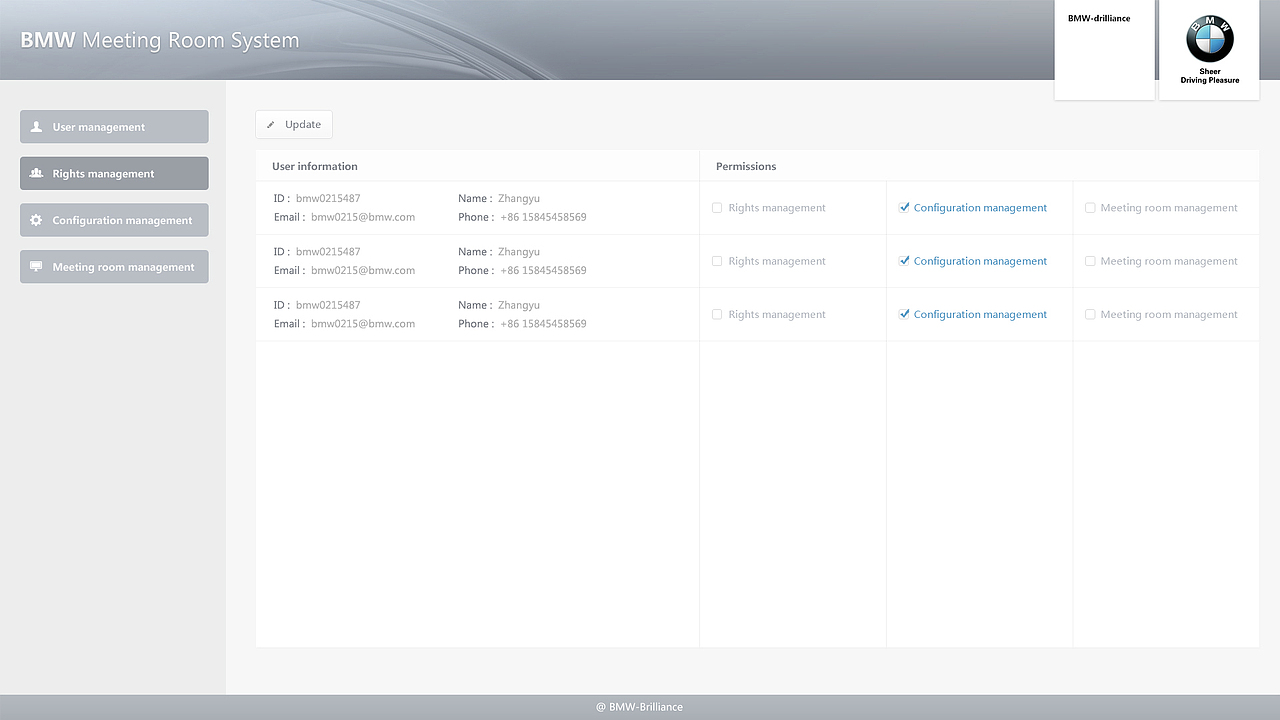Enable Rights management checkbox in second user row
The width and height of the screenshot is (1280, 720).
pyautogui.click(x=717, y=261)
